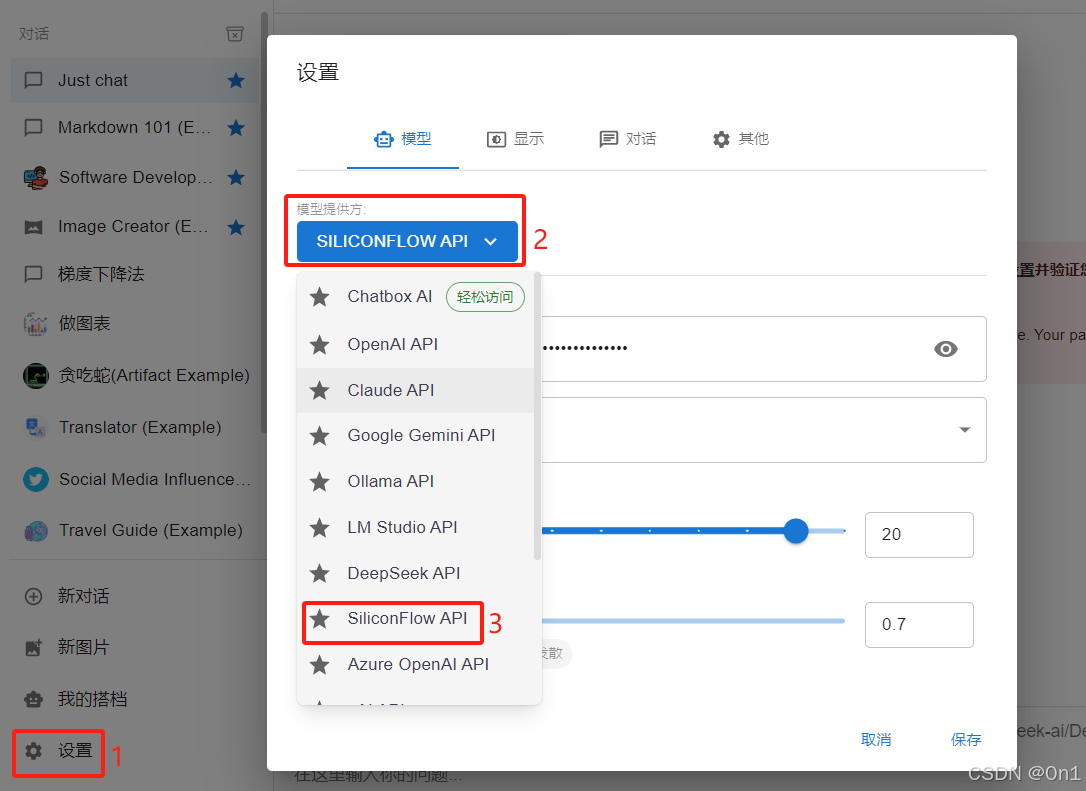Viewport: 1086px width, 791px height.
Task: Click the provider list scrollbar
Action: click(537, 416)
